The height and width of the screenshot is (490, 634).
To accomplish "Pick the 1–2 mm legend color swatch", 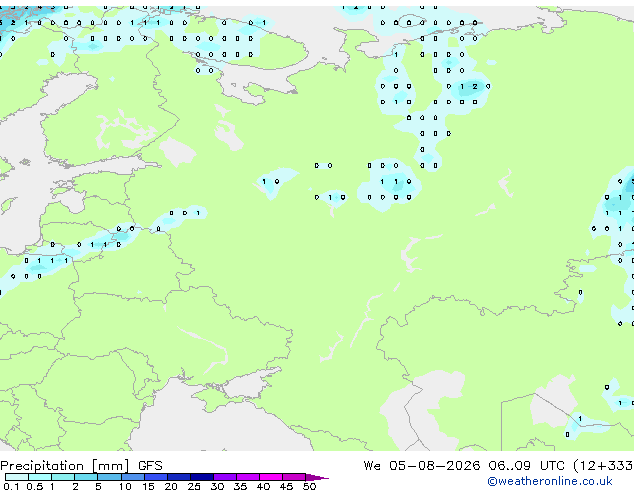I will pos(63,477).
